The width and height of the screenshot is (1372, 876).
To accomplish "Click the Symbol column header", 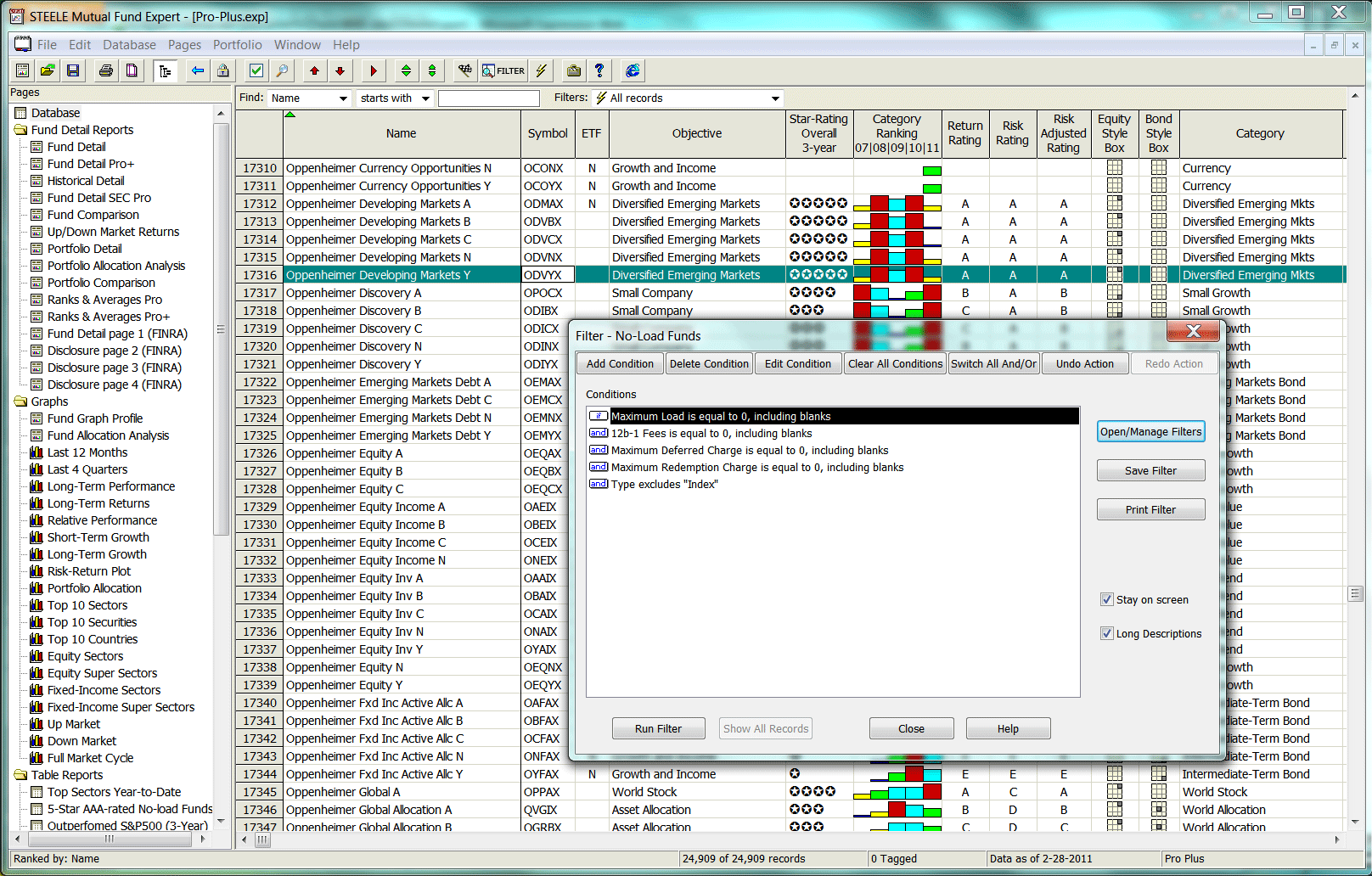I will pyautogui.click(x=548, y=133).
